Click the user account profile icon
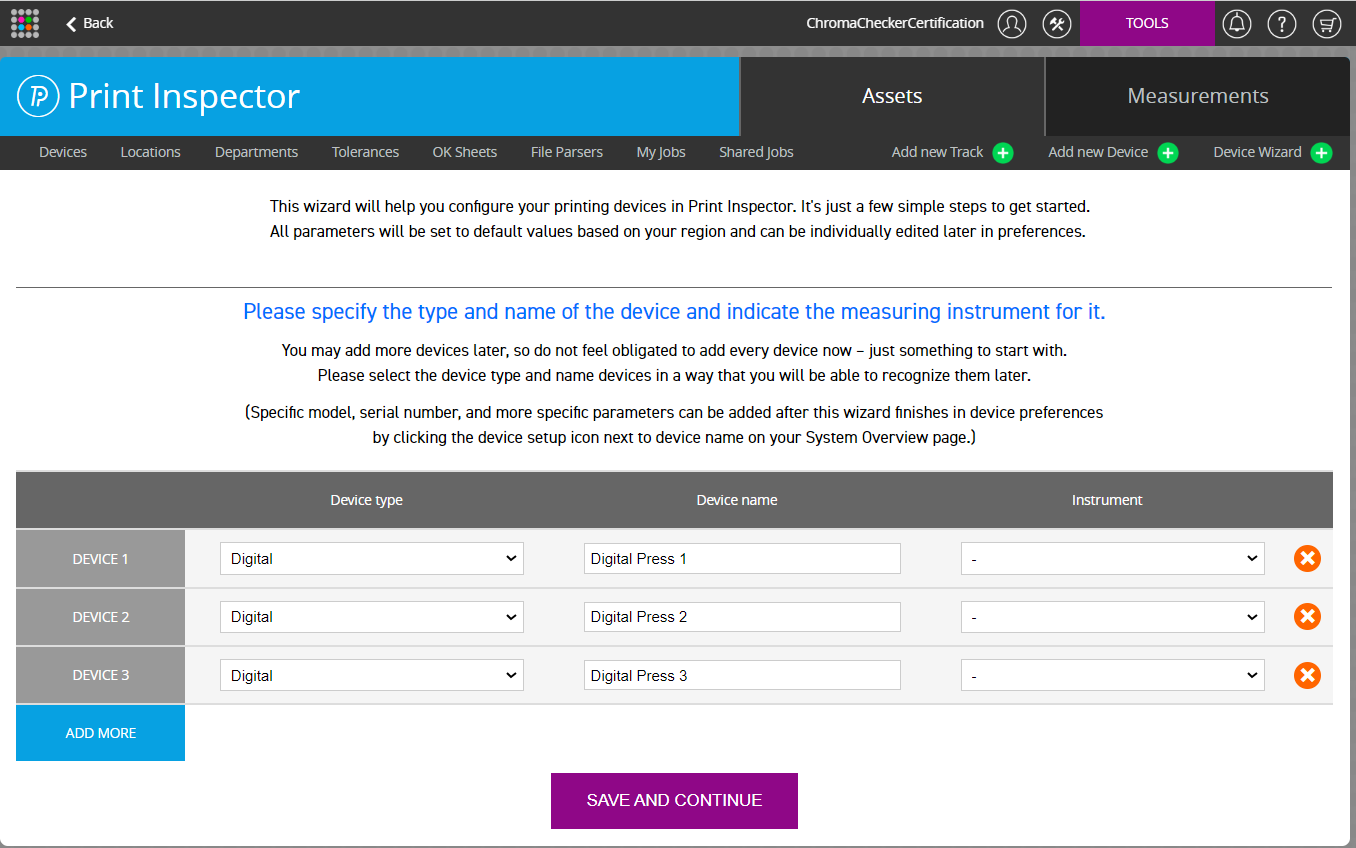 pos(1012,23)
